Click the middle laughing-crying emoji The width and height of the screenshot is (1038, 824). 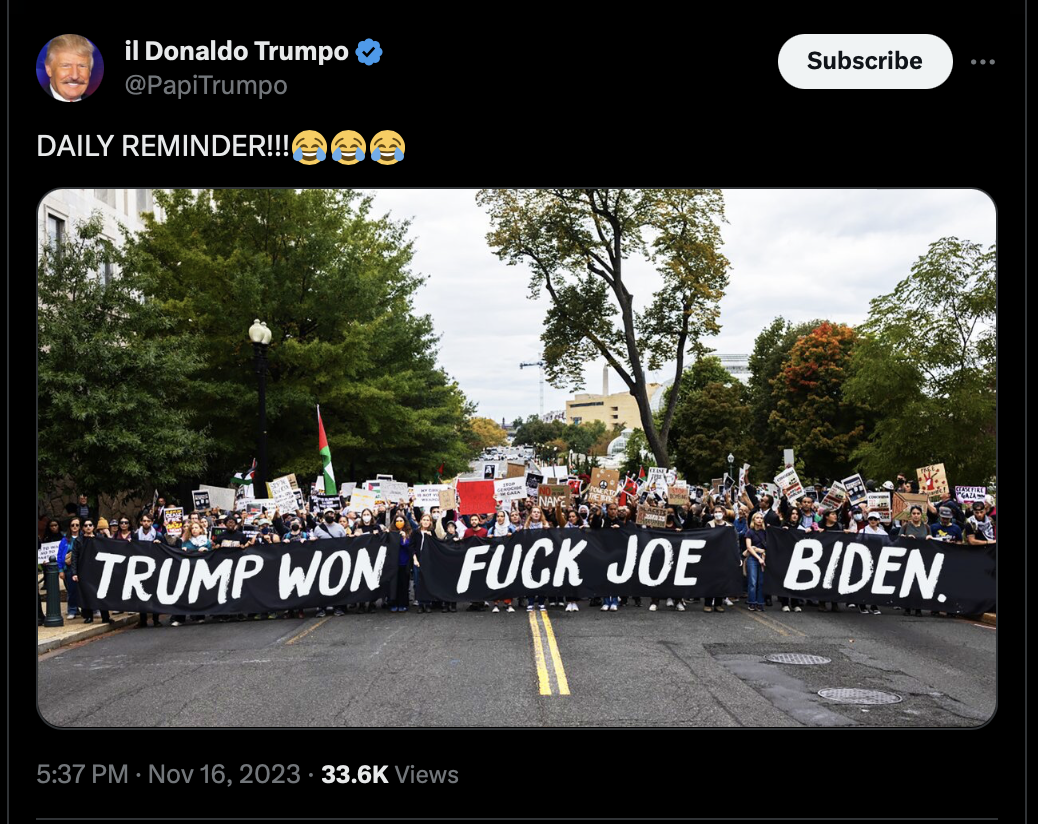coord(348,147)
